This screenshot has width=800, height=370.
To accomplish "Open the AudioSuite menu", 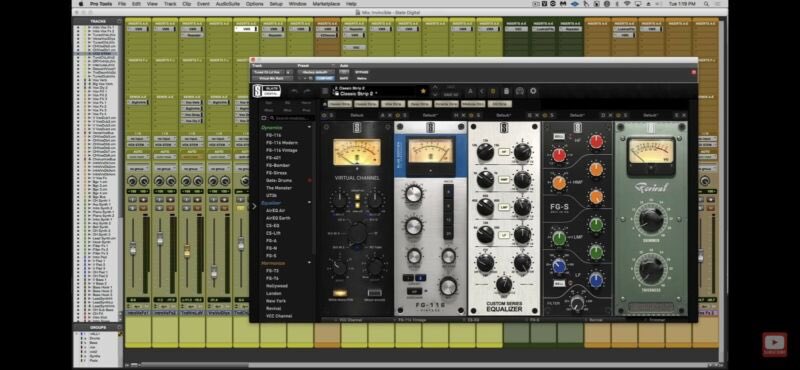I will [x=228, y=4].
